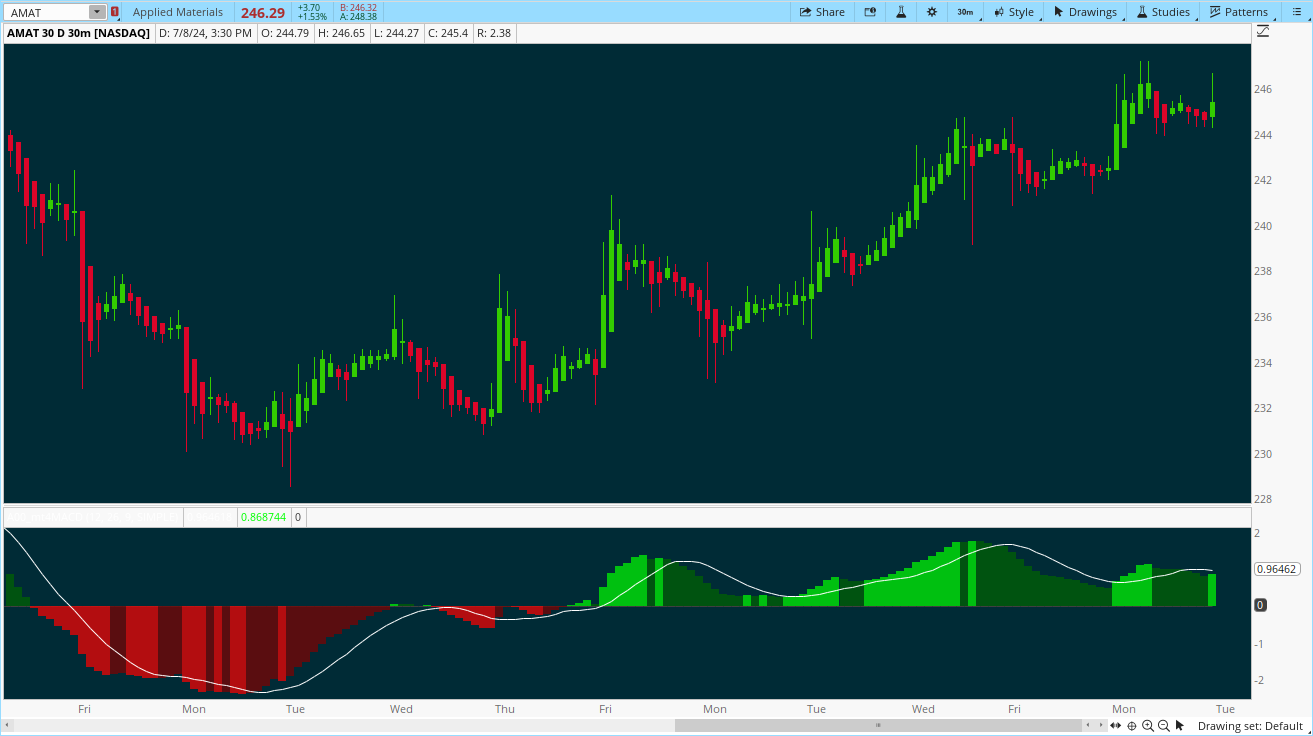The height and width of the screenshot is (736, 1313).
Task: Open the Edit studies flask icon
Action: coord(901,12)
